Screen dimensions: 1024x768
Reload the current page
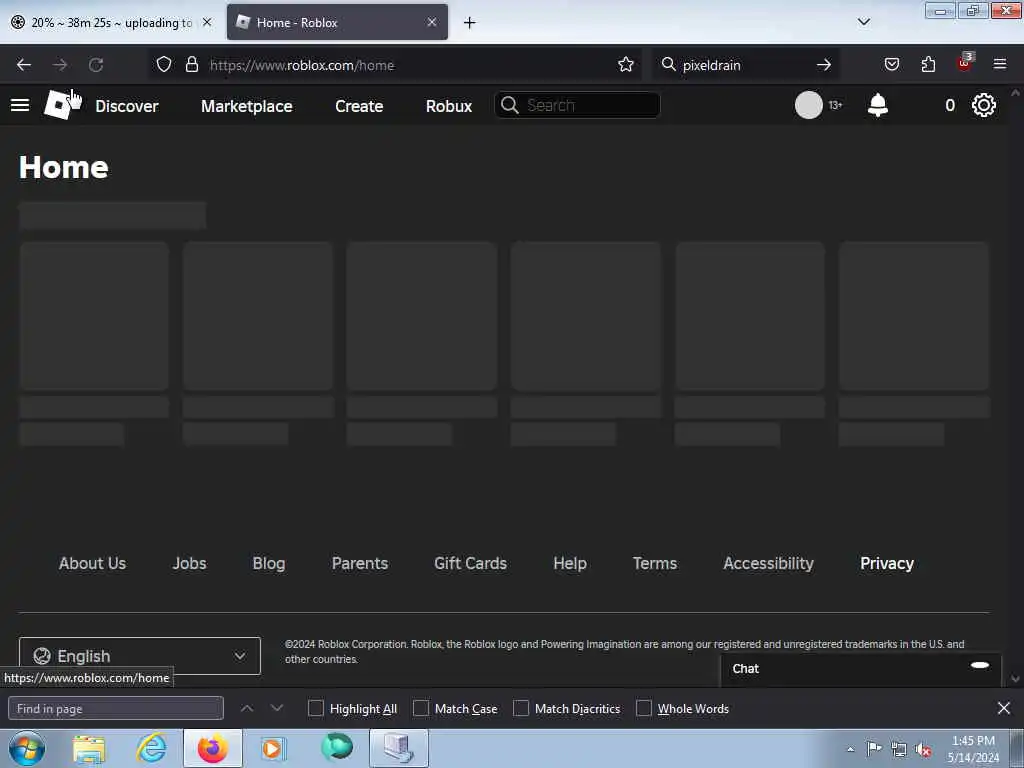(x=96, y=65)
